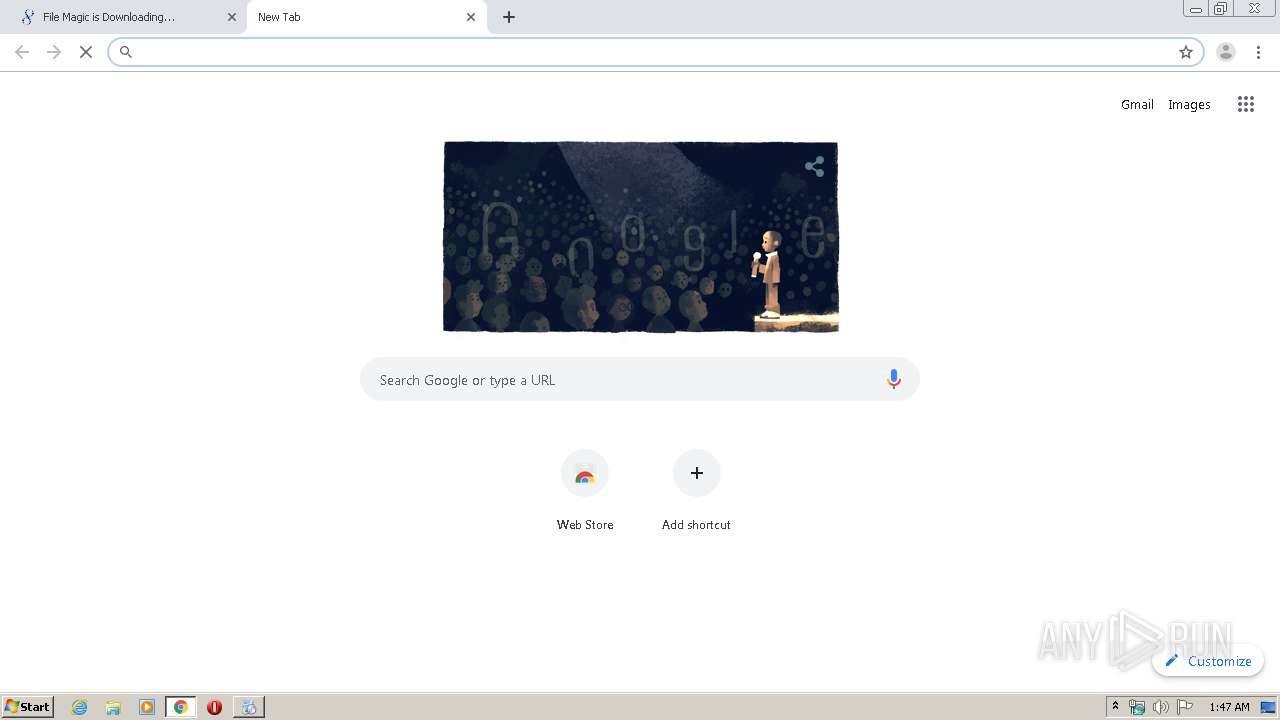Go forward to next page
This screenshot has width=1280, height=720.
coord(54,52)
